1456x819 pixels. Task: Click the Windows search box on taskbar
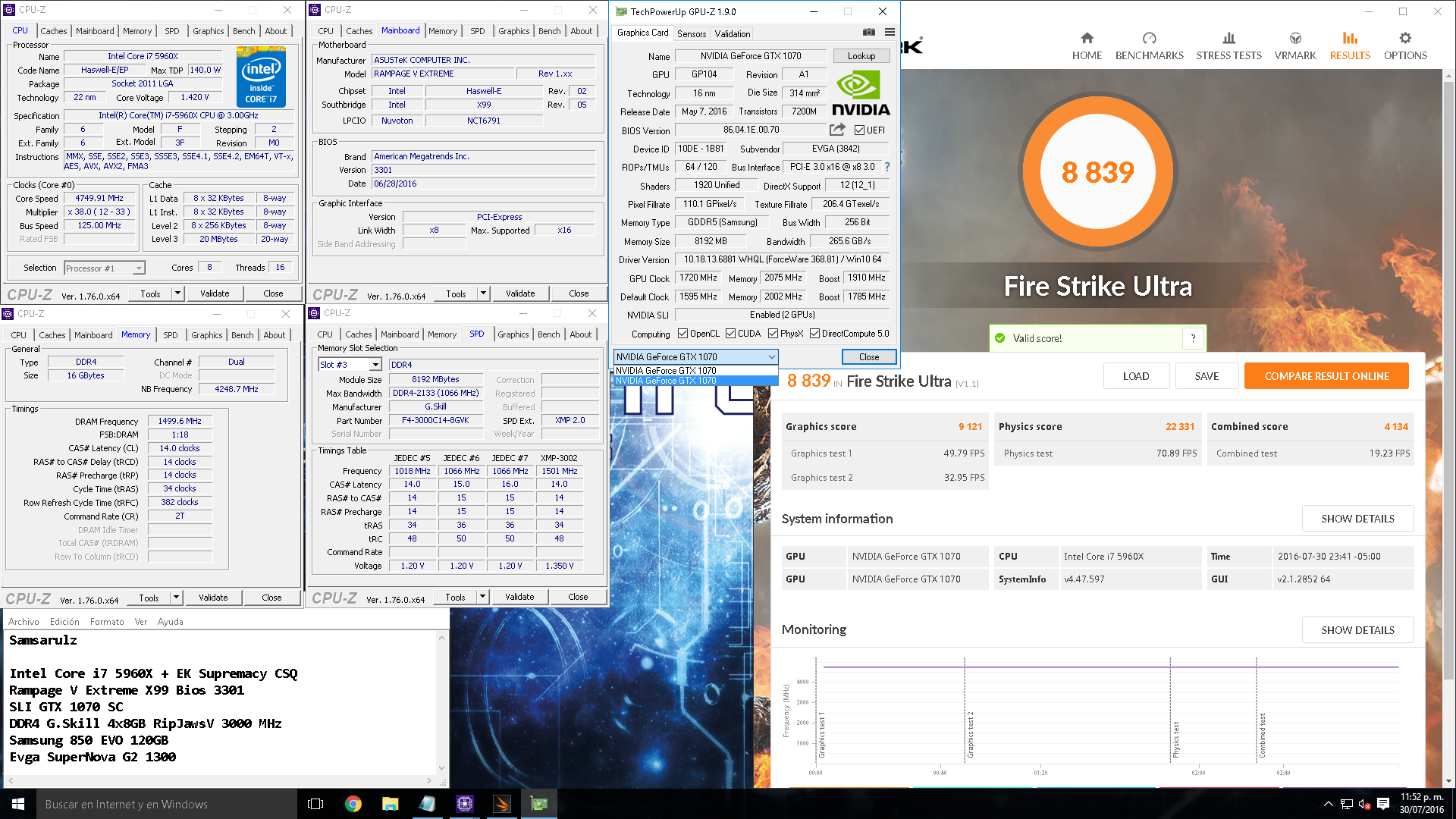pos(167,804)
